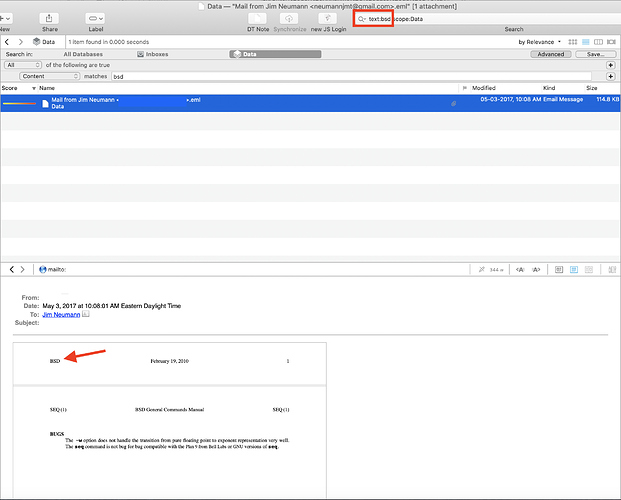Screen dimensions: 621x500
Task: Click the 1 item found status text
Action: point(109,42)
